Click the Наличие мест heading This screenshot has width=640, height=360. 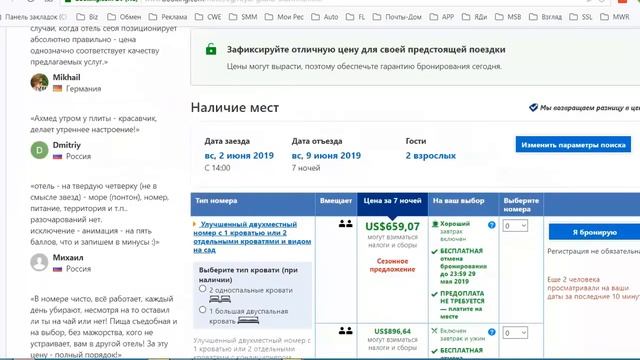point(235,107)
